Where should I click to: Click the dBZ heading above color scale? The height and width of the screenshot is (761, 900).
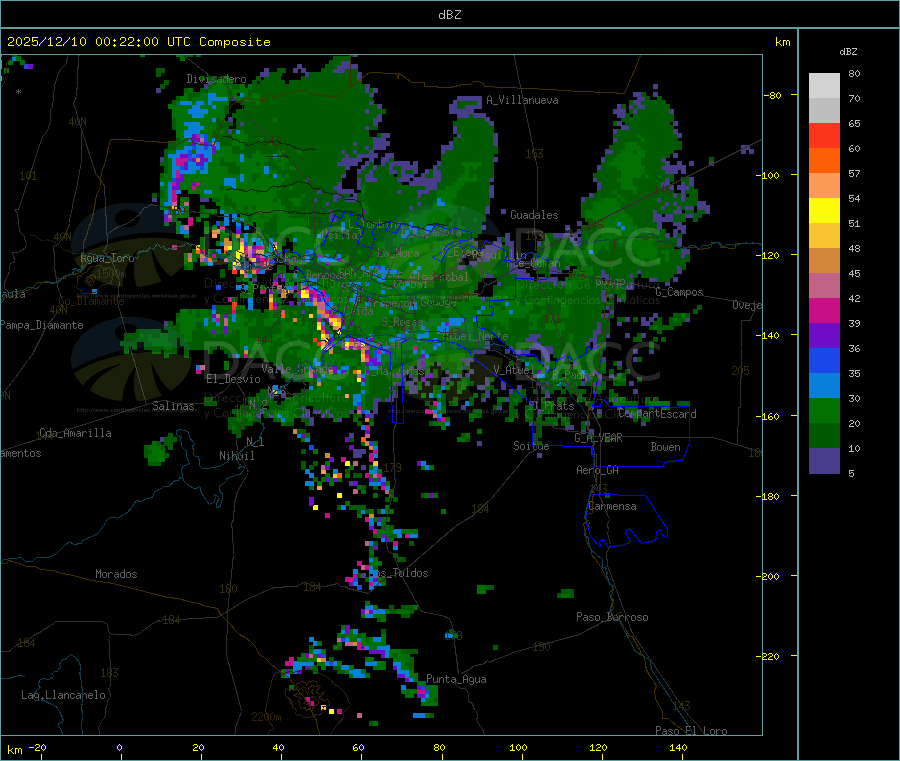pyautogui.click(x=848, y=52)
